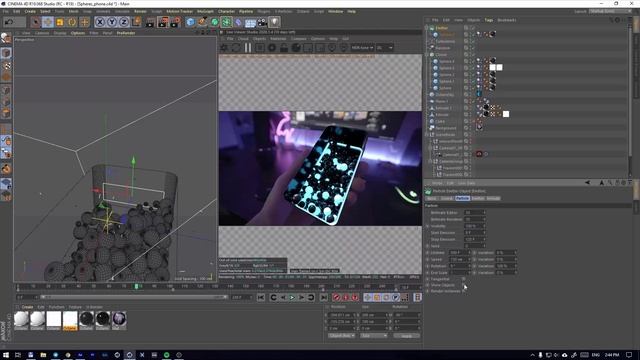Viewport: 640px width, 360px height.
Task: Pause the Live Viewer render
Action: click(x=248, y=48)
